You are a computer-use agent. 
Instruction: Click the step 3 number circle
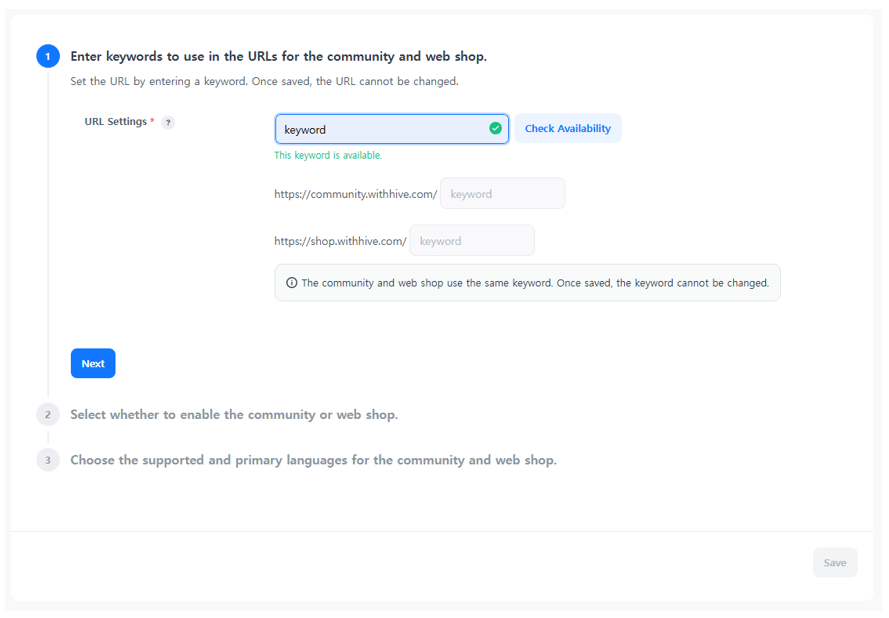pyautogui.click(x=48, y=460)
